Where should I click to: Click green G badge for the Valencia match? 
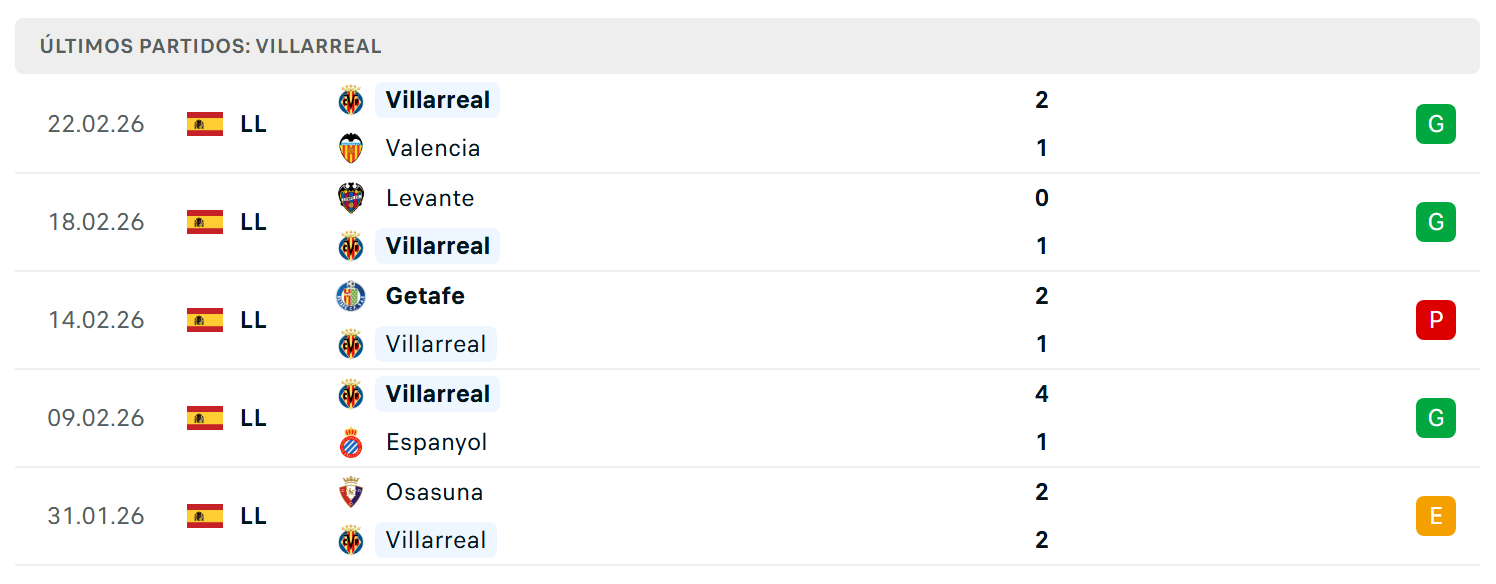[1436, 124]
